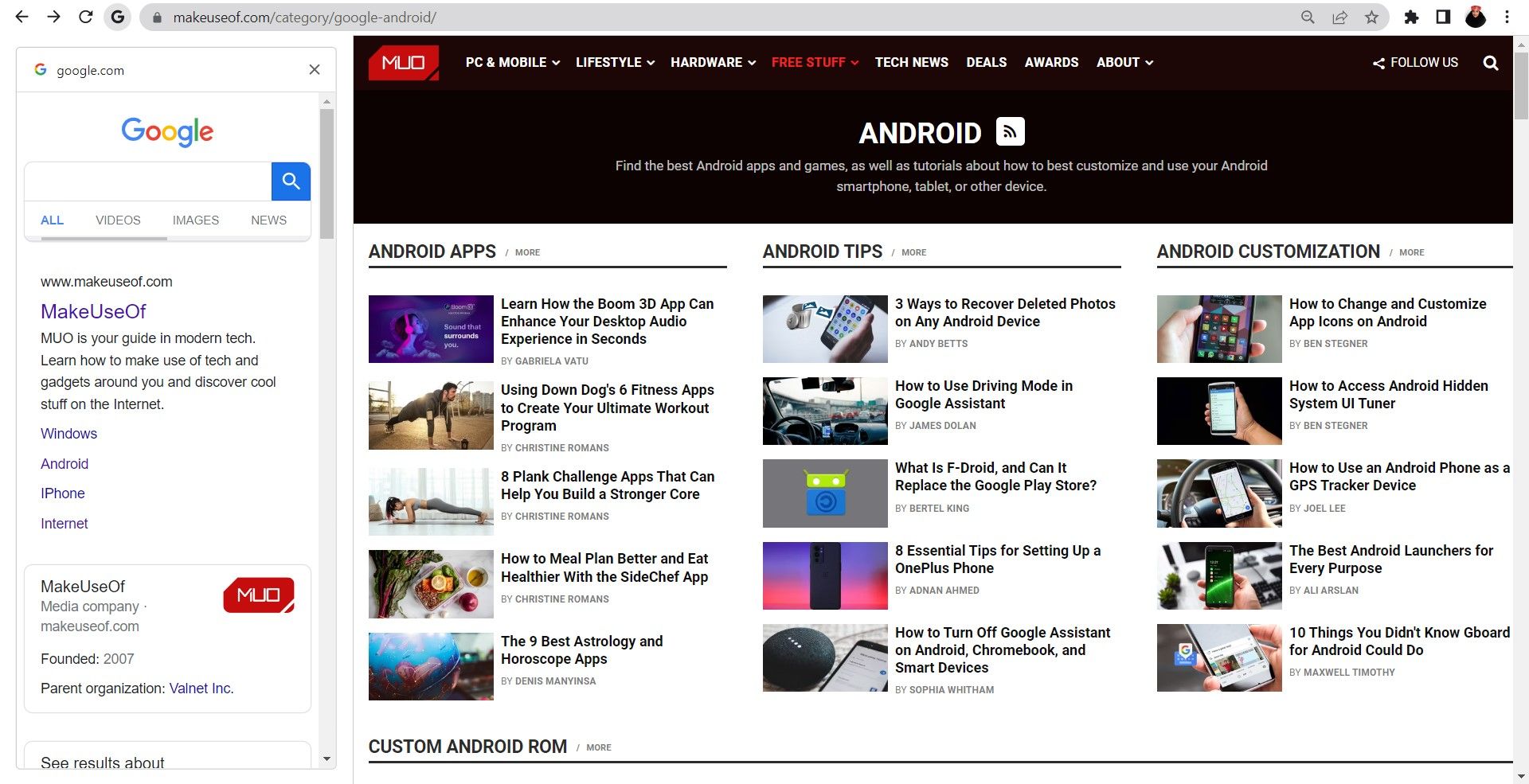Screen dimensions: 1529x784
Task: Click the Follow Us button
Action: click(x=1416, y=62)
